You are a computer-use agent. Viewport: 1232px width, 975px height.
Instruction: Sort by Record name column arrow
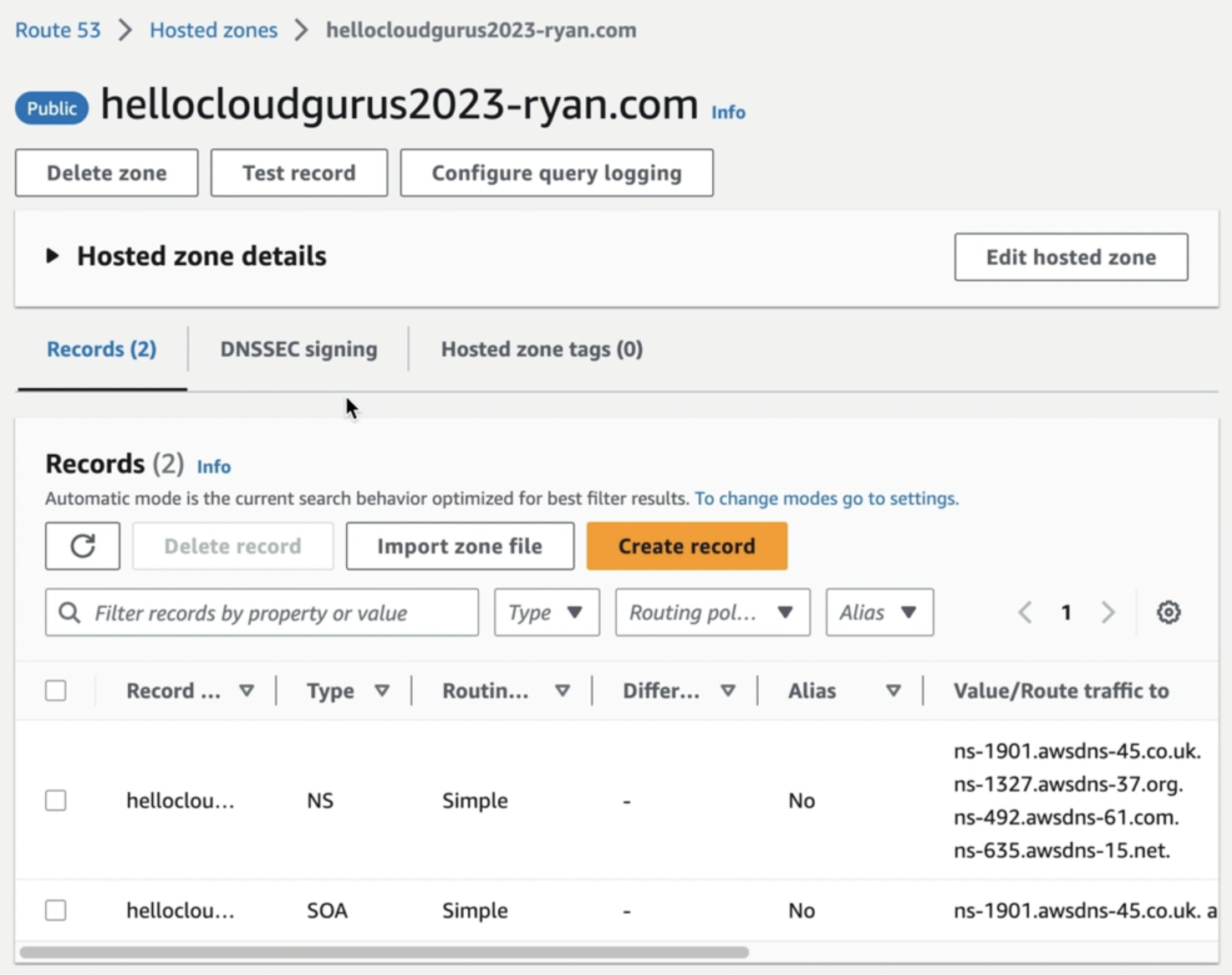247,691
